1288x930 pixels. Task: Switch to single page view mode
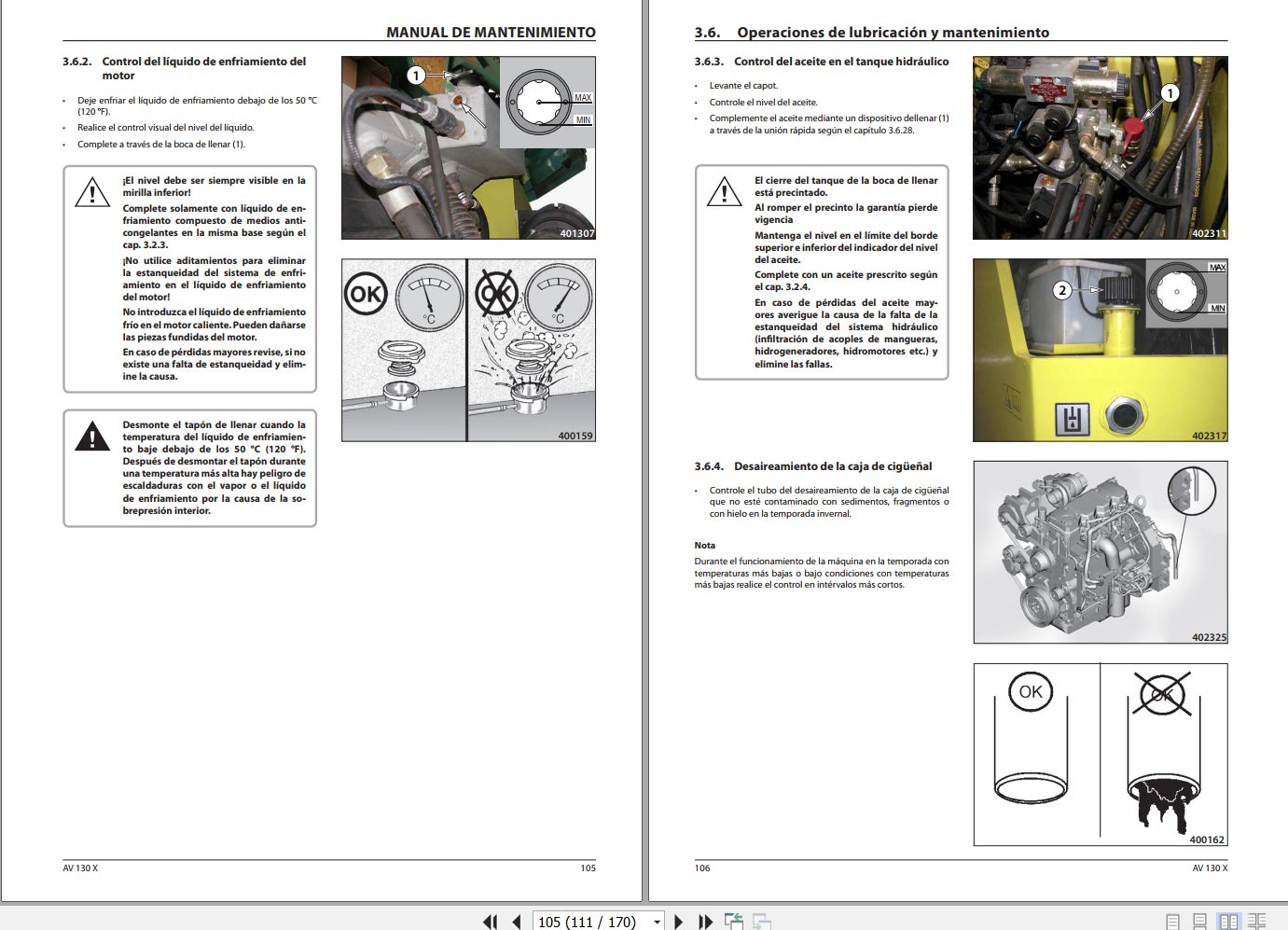pos(1173,920)
